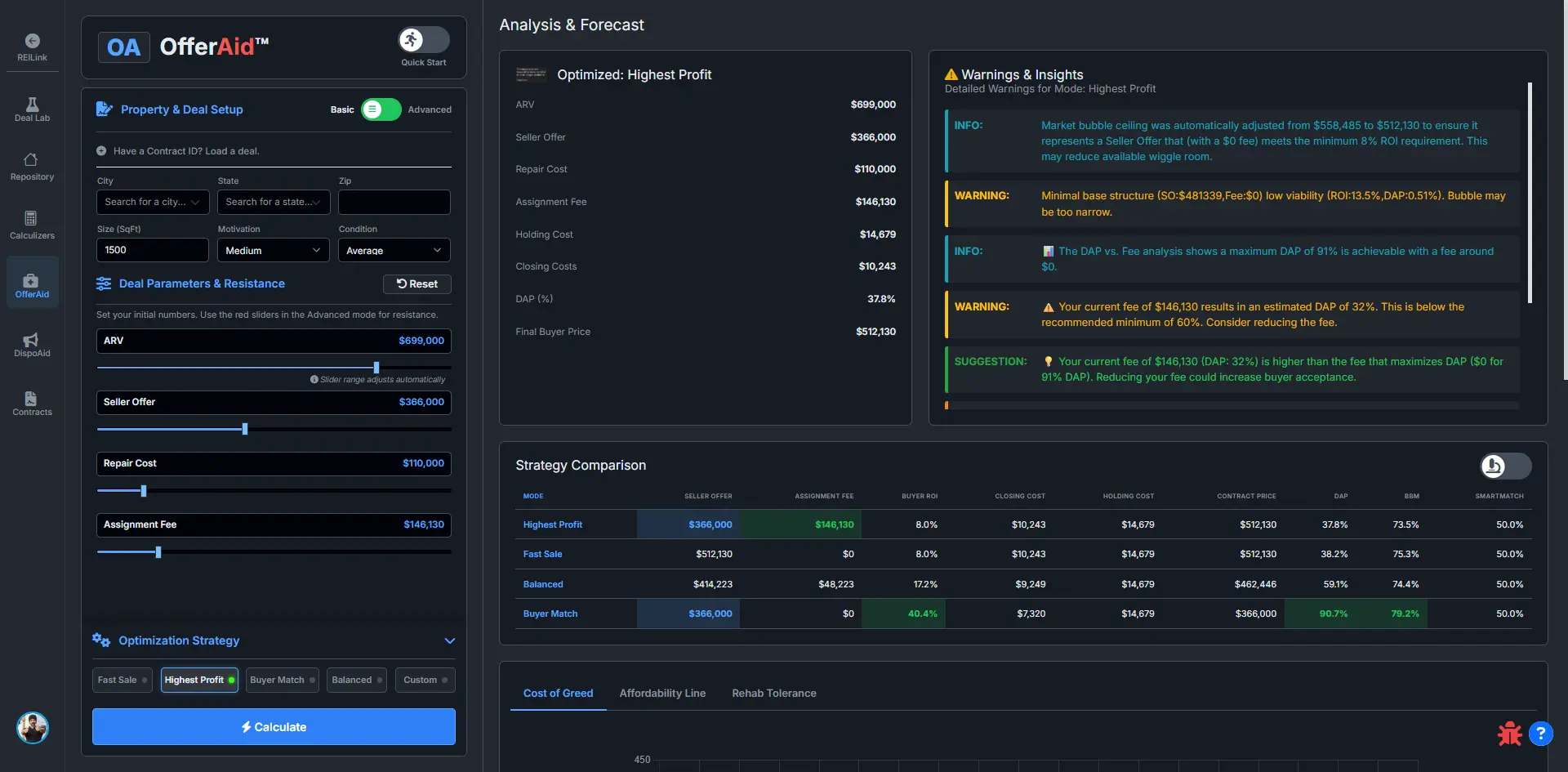The height and width of the screenshot is (772, 1568).
Task: Click the Zip input field
Action: pyautogui.click(x=394, y=202)
